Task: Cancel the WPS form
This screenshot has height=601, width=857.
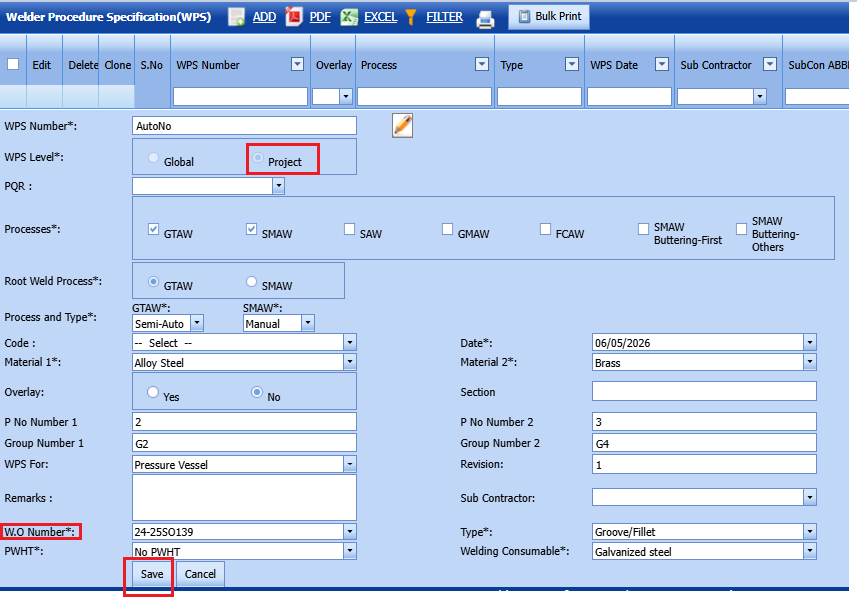Action: [x=200, y=574]
